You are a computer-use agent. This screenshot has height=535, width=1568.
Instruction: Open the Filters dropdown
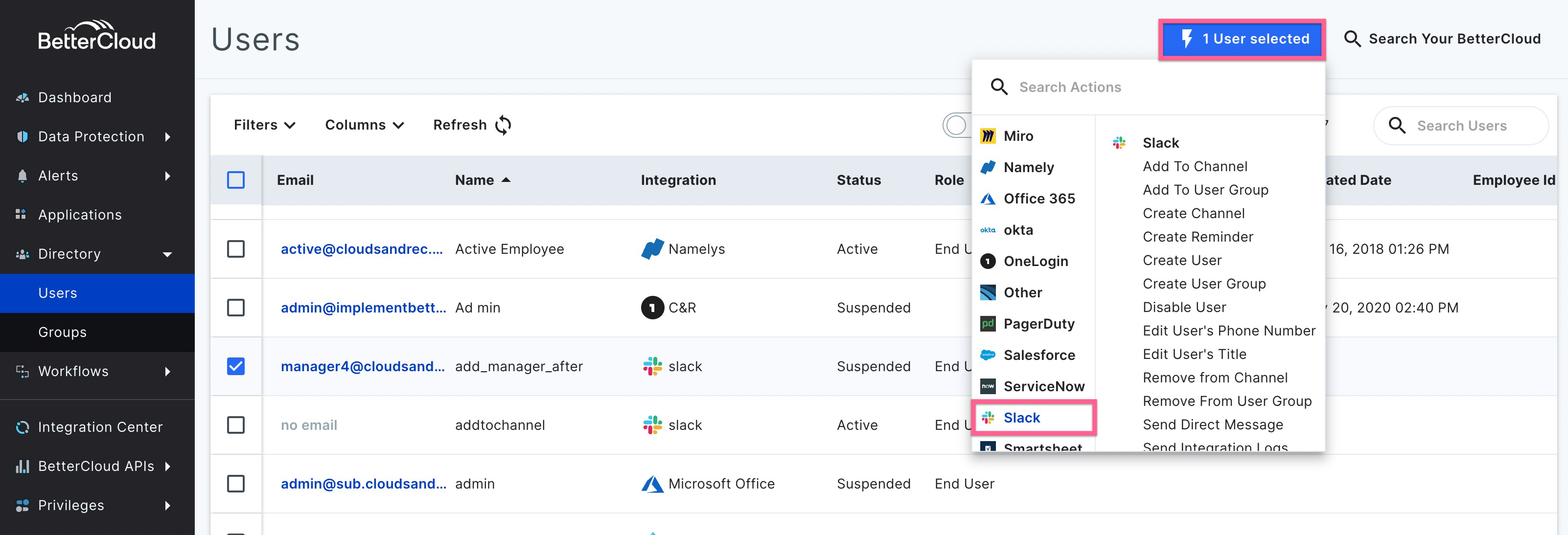point(264,125)
